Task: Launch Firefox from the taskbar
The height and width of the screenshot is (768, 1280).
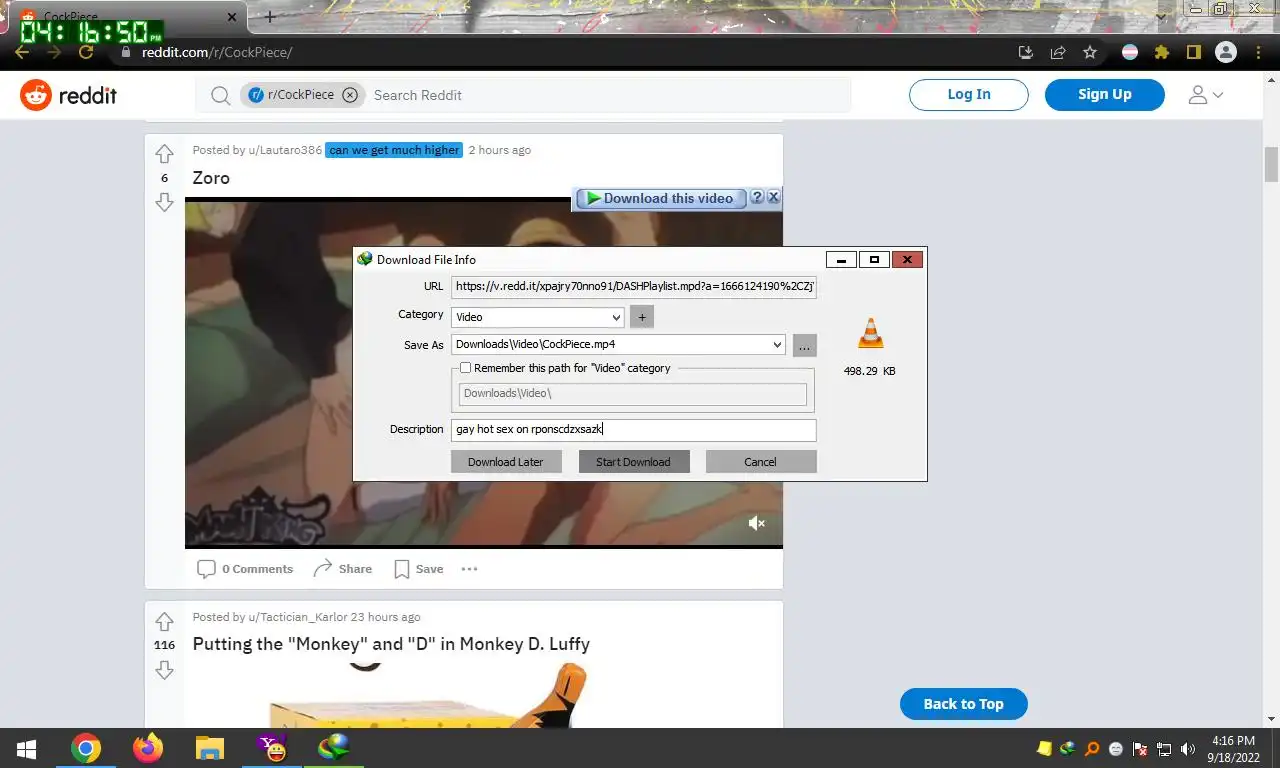Action: (x=147, y=748)
